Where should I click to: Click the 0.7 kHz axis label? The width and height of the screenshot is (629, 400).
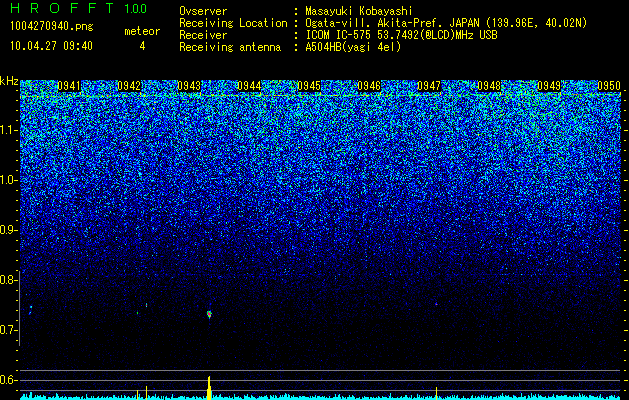pyautogui.click(x=8, y=330)
